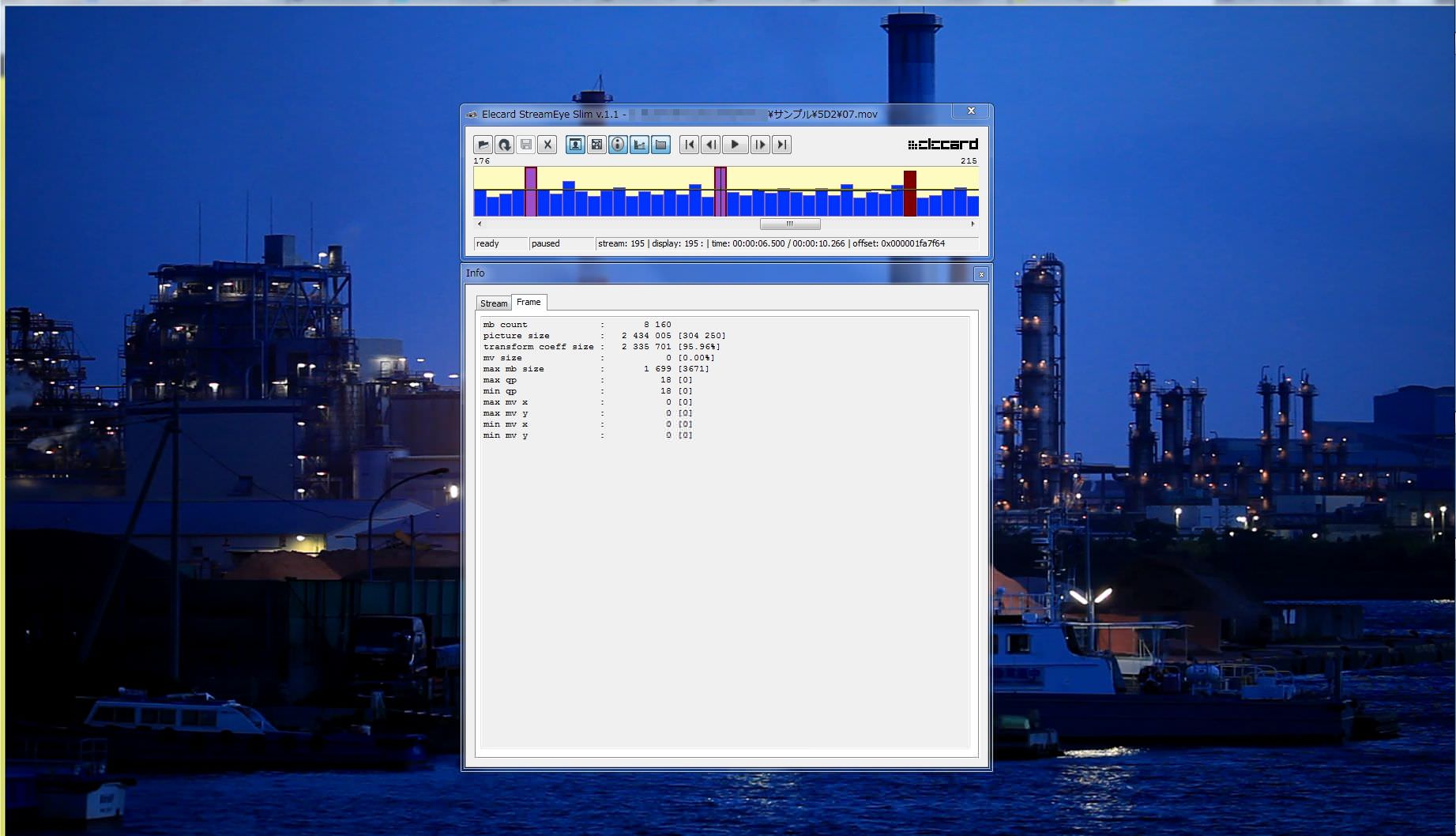
Task: Toggle the video preview window button
Action: [x=575, y=145]
